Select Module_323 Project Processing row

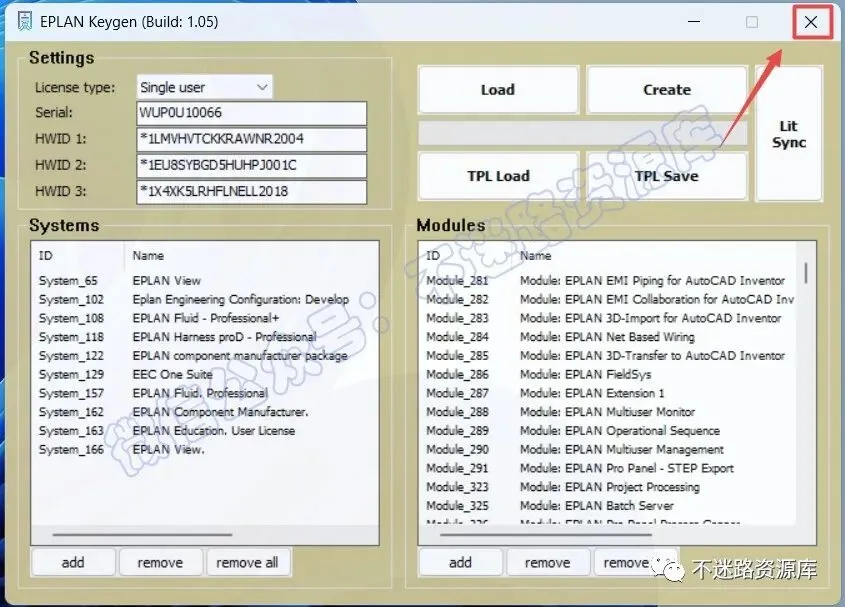[608, 487]
